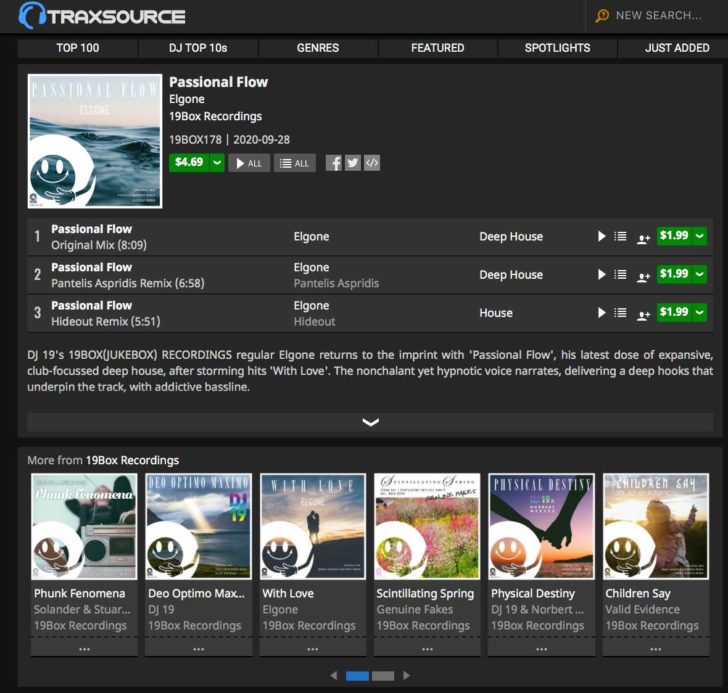This screenshot has width=728, height=693.
Task: Expand the options under Physical Destiny
Action: tap(541, 648)
